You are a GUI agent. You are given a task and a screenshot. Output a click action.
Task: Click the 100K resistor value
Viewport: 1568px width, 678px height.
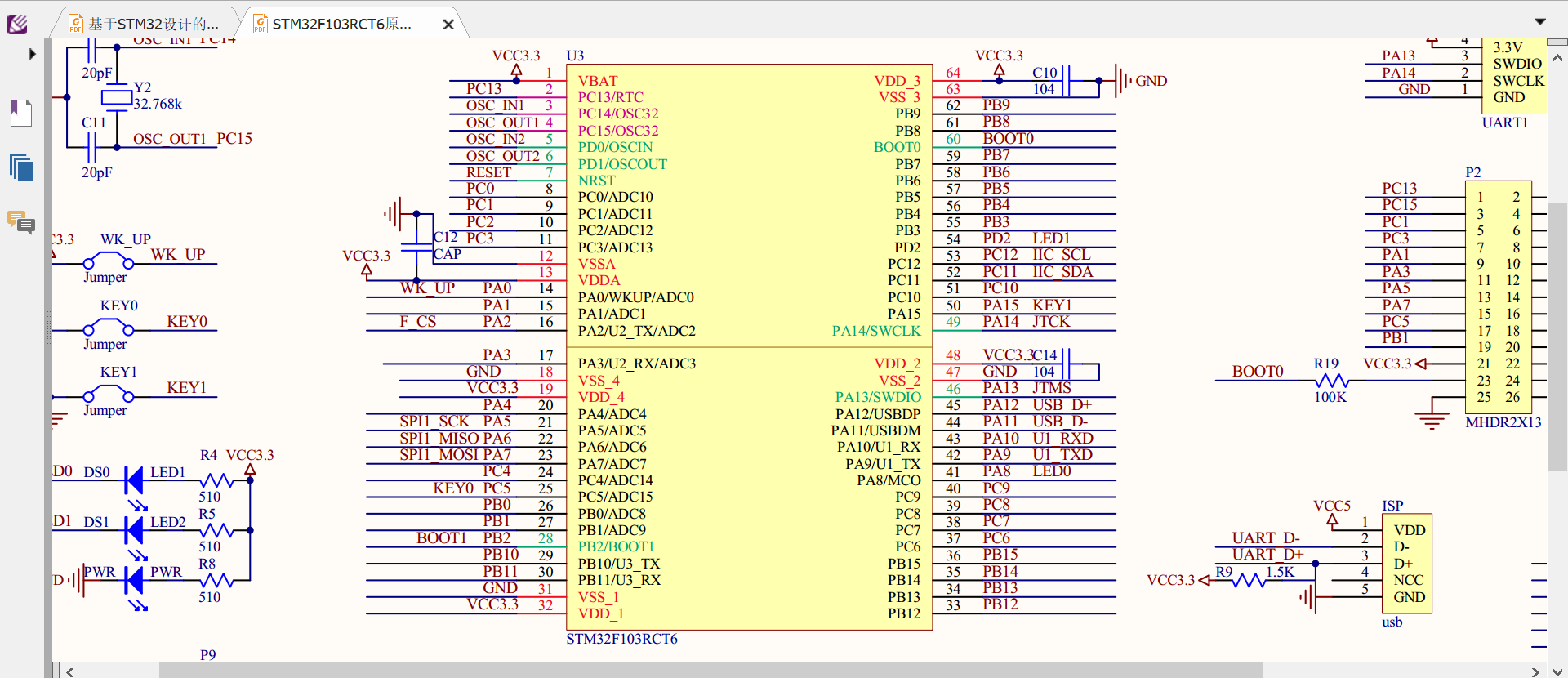[x=1330, y=397]
